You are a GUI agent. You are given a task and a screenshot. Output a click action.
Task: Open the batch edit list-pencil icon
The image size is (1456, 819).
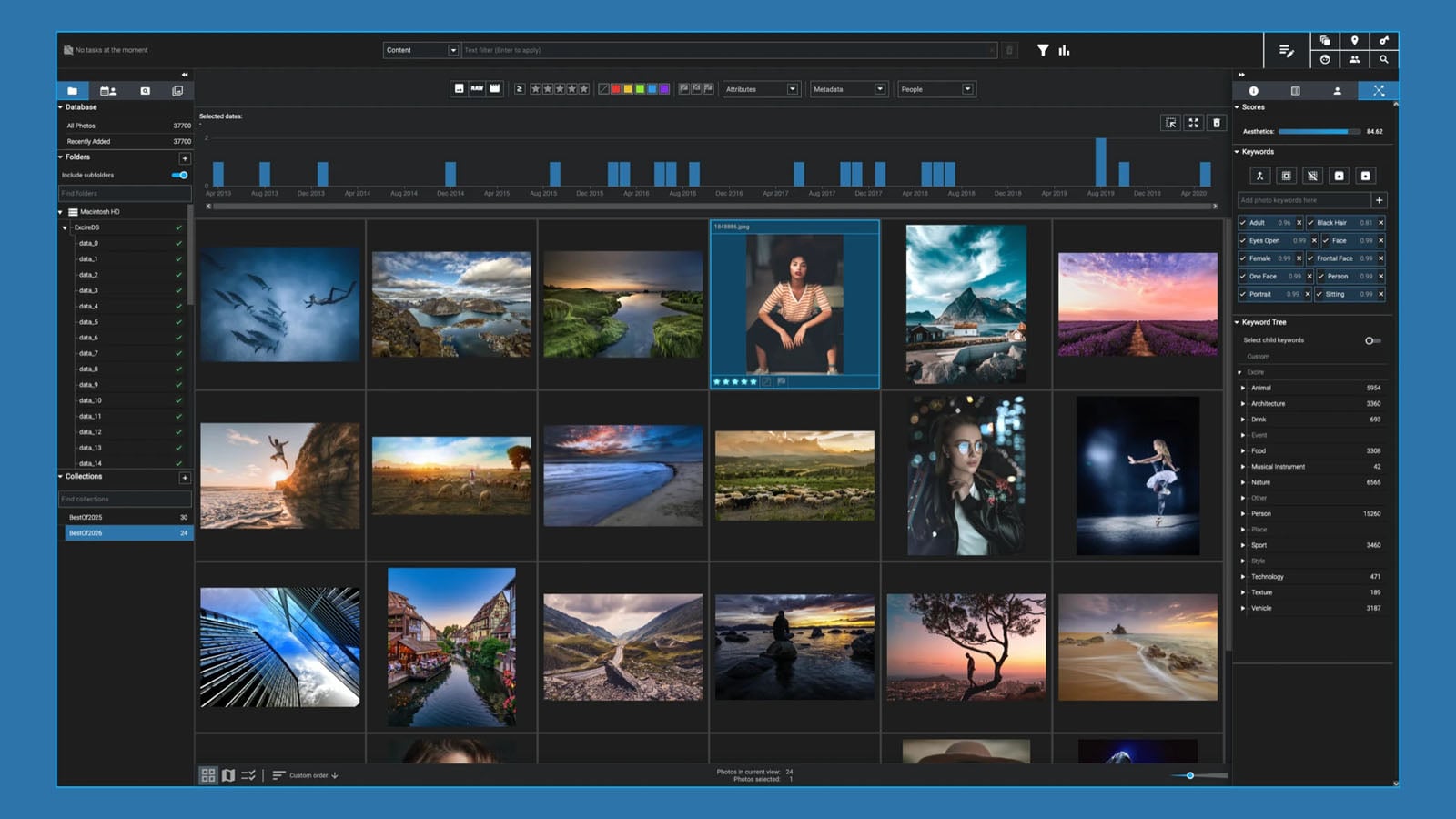coord(1286,51)
